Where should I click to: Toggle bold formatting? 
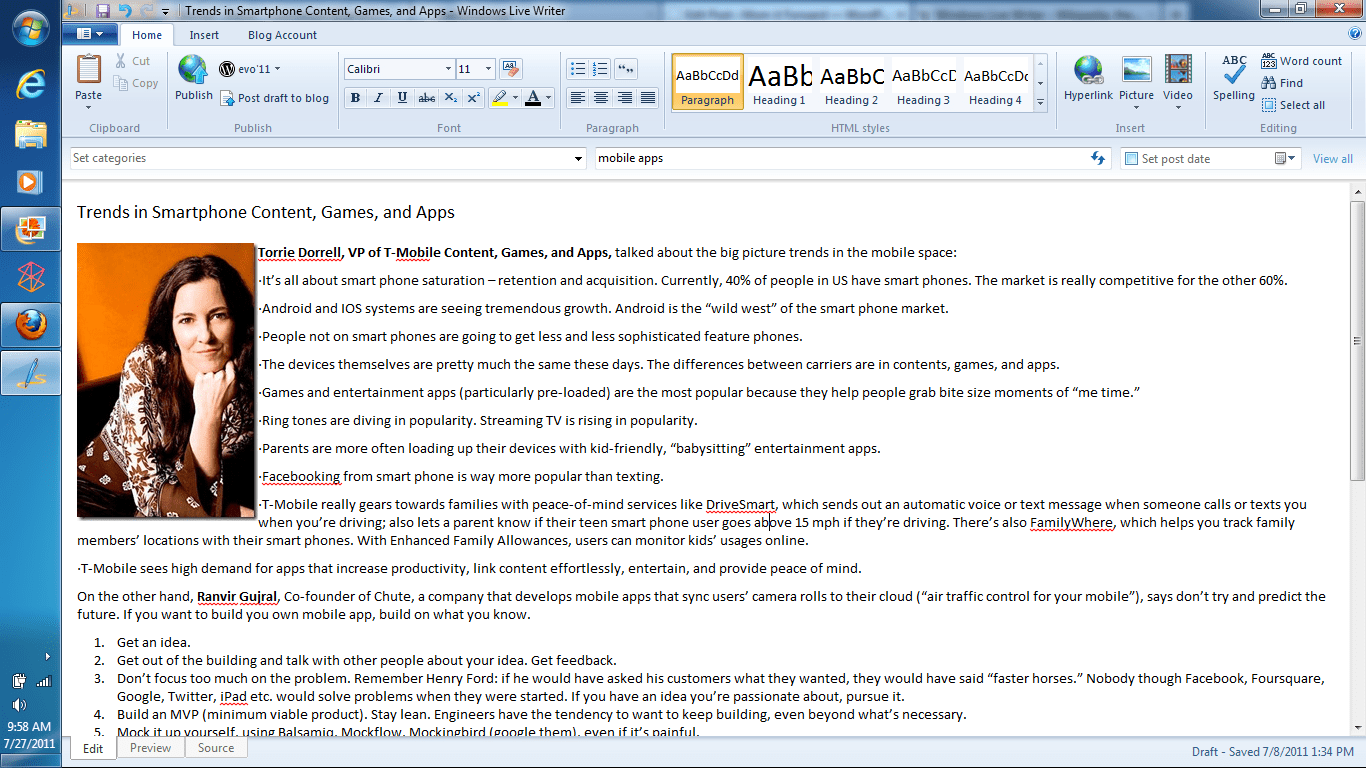[x=355, y=99]
